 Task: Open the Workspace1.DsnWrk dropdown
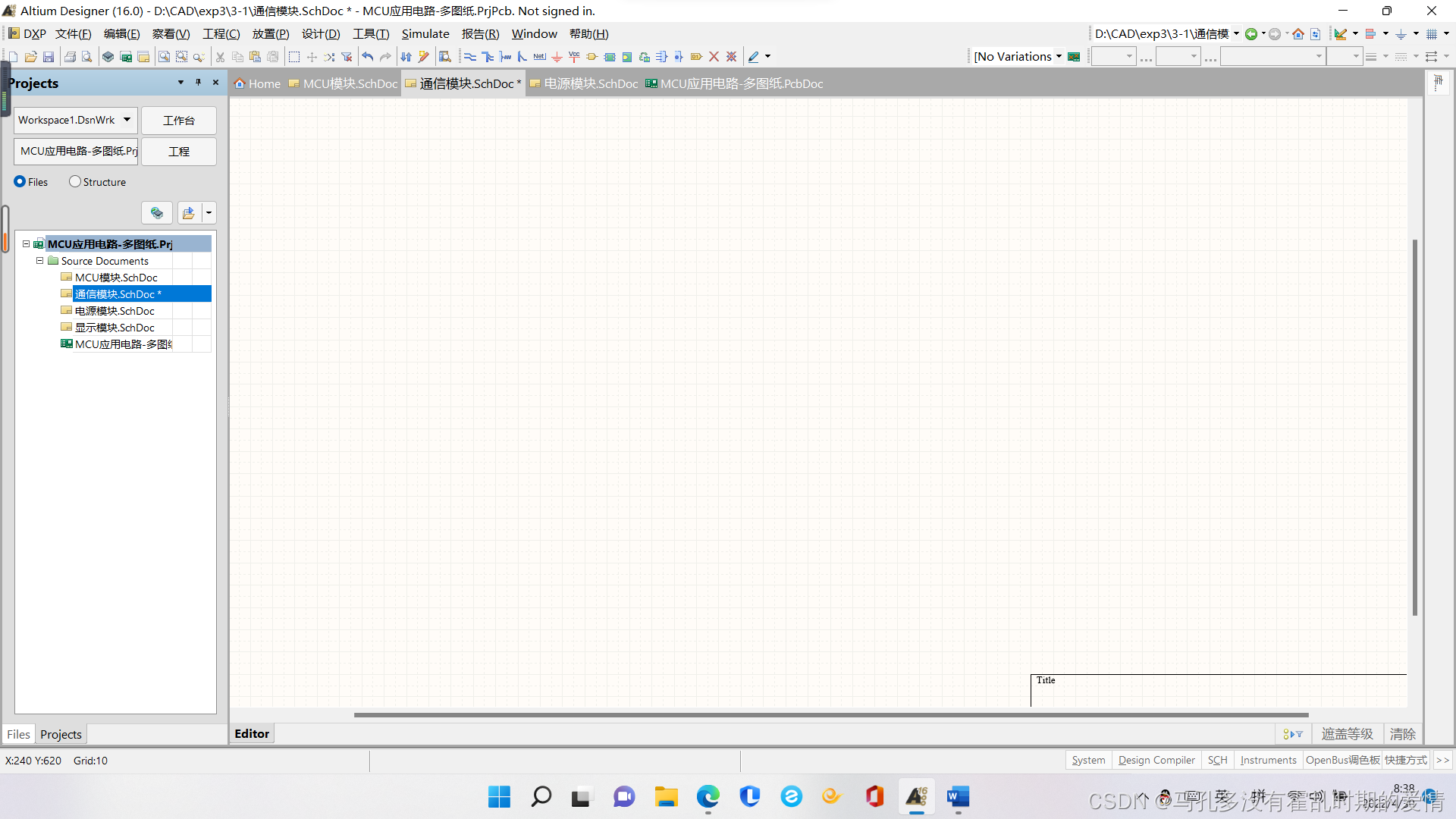(127, 120)
